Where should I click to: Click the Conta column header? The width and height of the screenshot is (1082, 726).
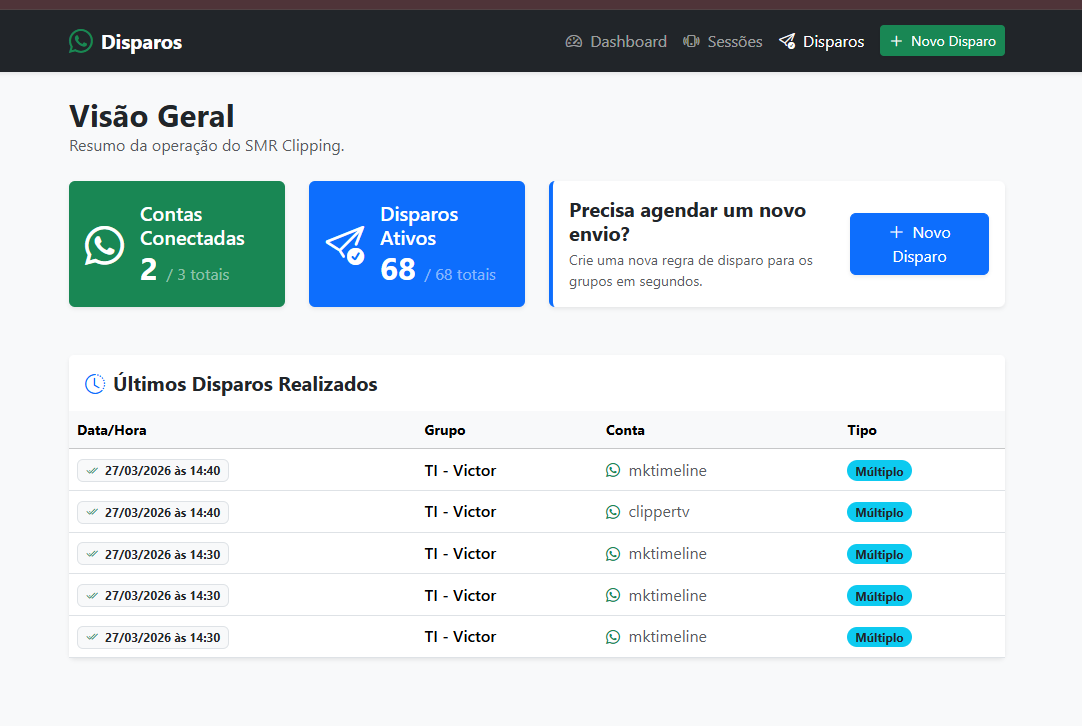[x=625, y=431]
